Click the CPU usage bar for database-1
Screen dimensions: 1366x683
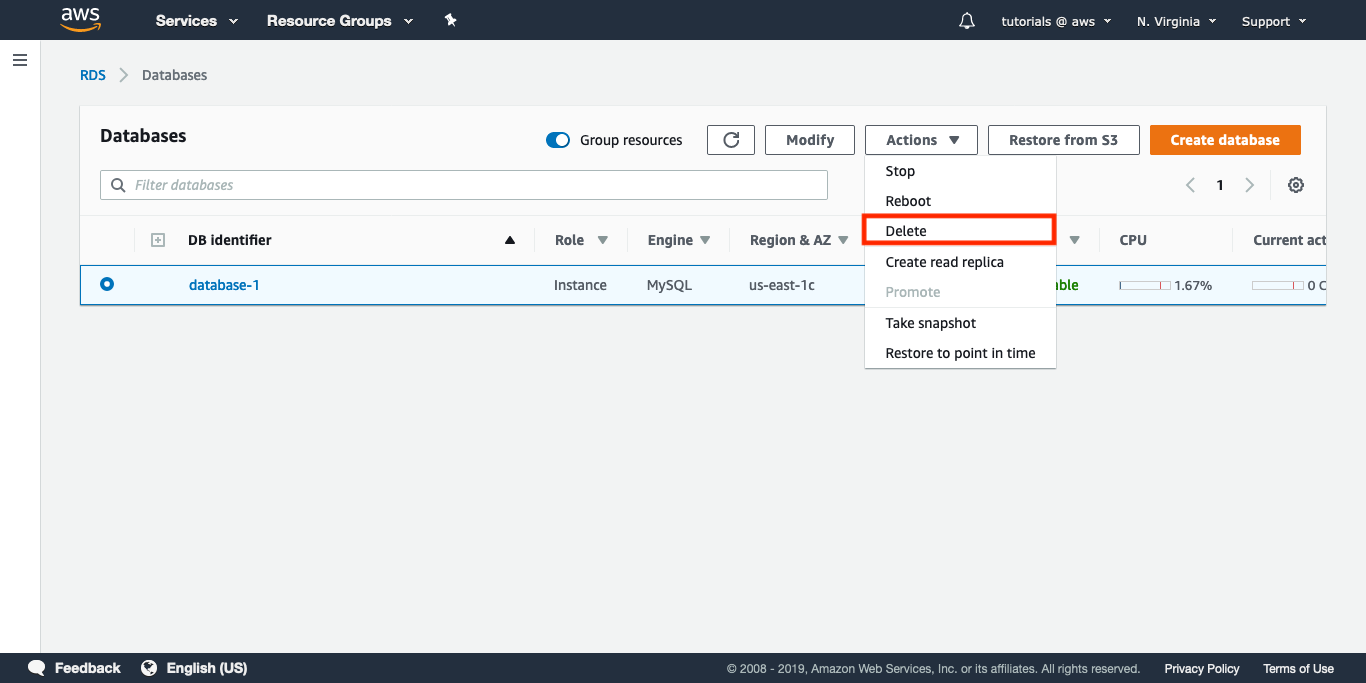(1145, 286)
